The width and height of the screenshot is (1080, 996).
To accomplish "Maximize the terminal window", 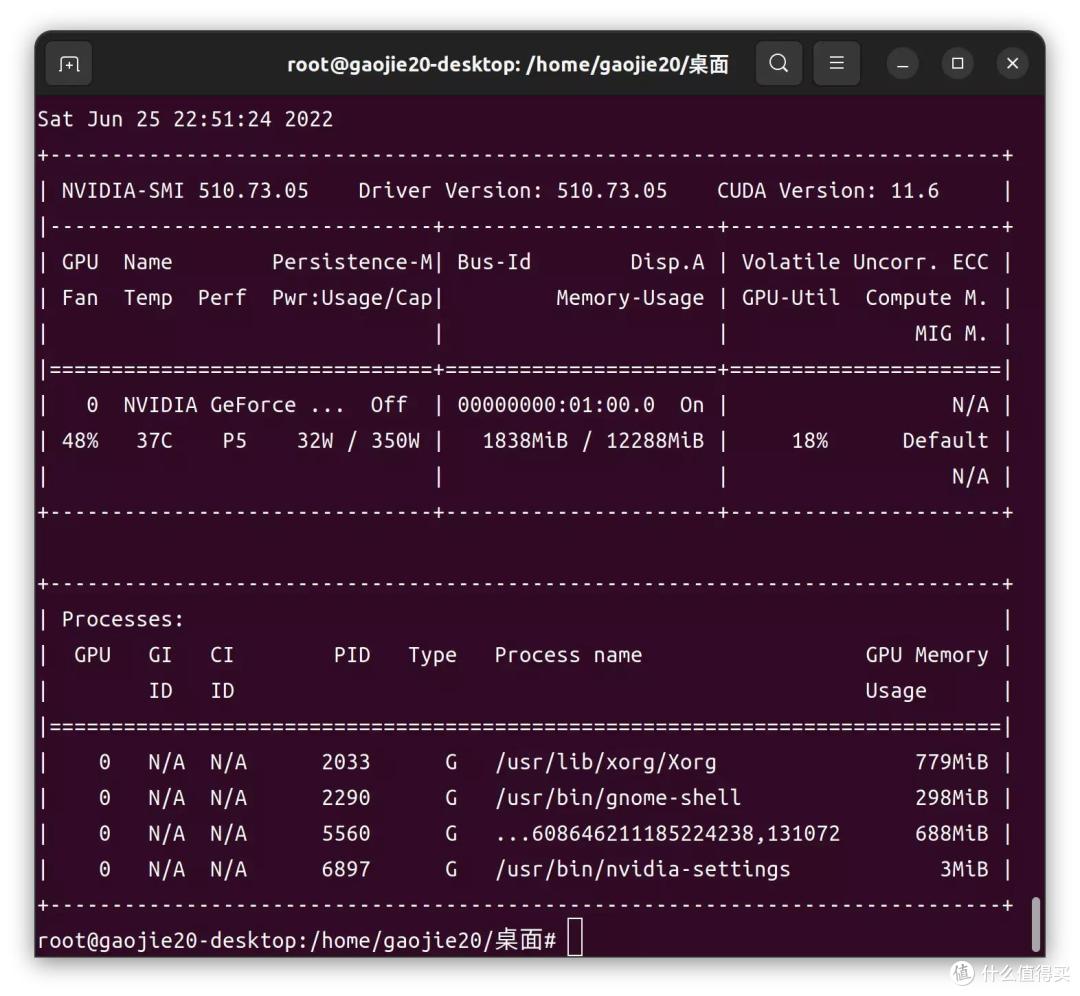I will (957, 64).
